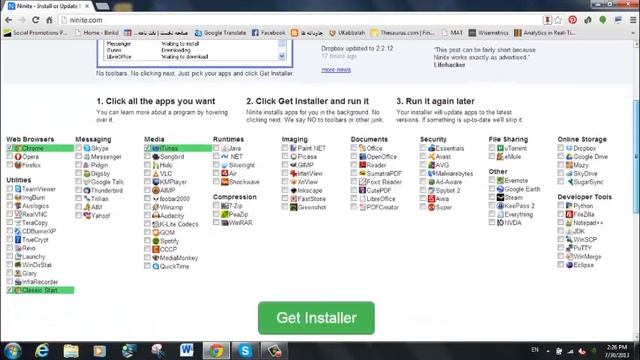This screenshot has width=640, height=360.
Task: Check the 7-Zip checkbox
Action: (x=216, y=206)
